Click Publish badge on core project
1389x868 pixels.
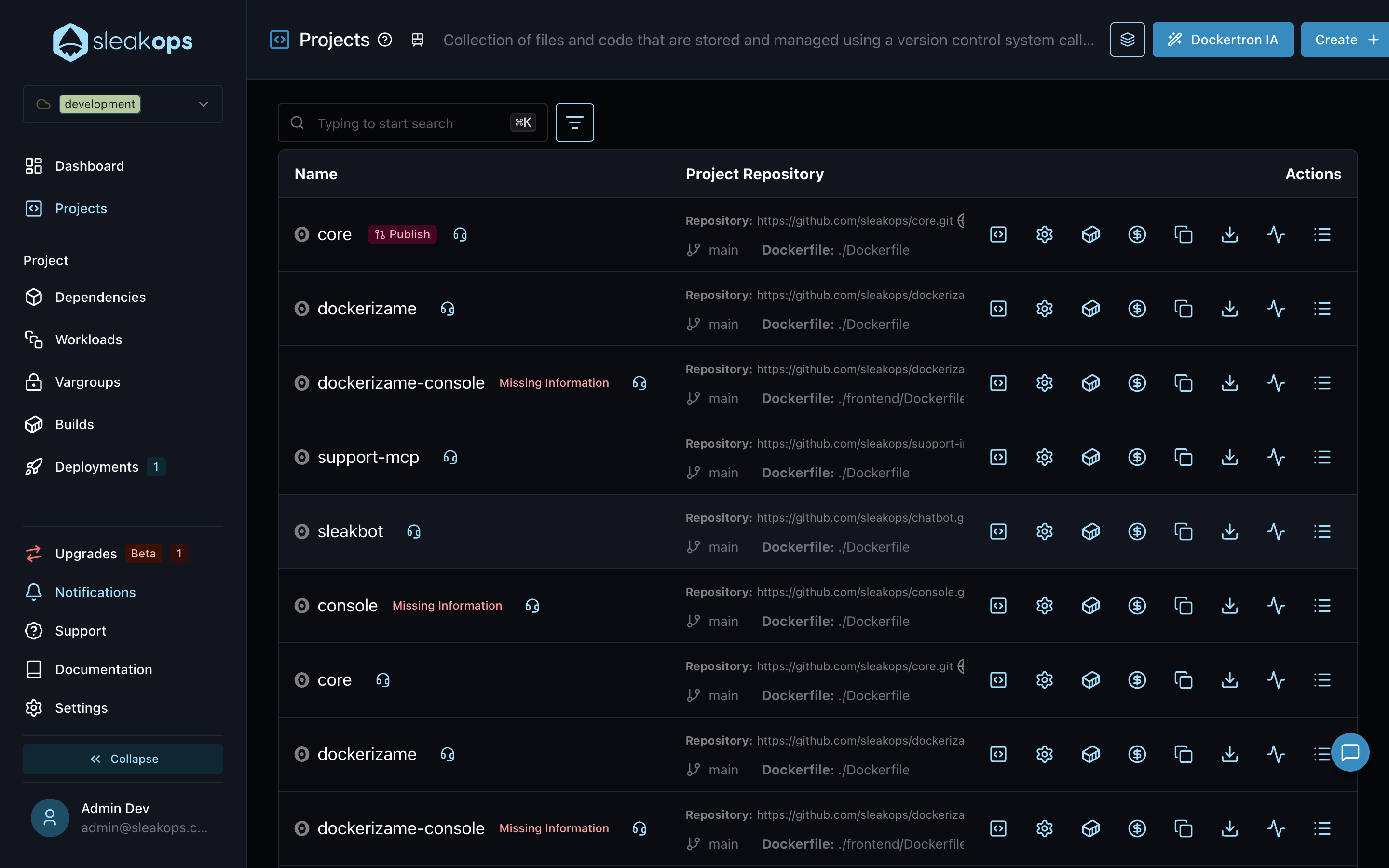pos(402,234)
